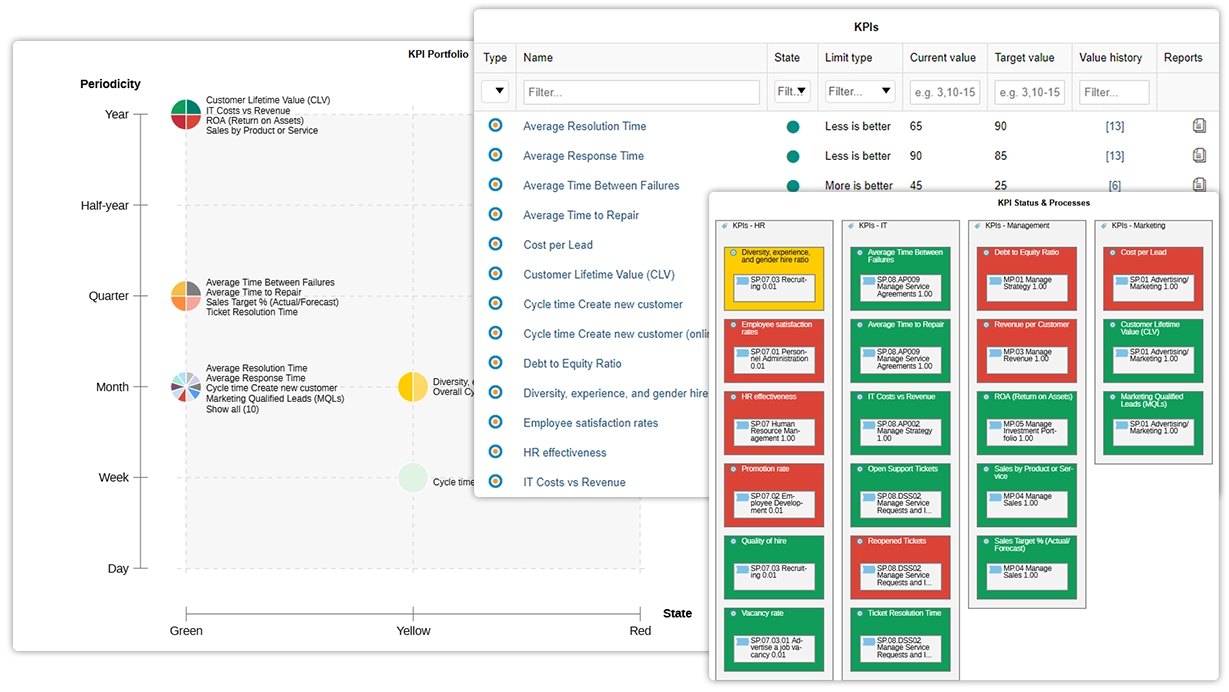Sort by the Target value column header
Screen dimensions: 1229x692
coord(1024,58)
